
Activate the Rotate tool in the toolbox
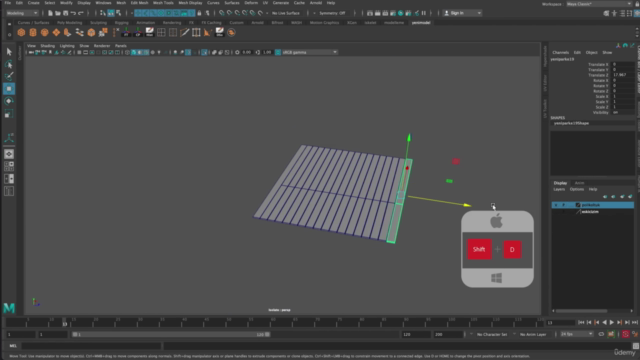click(9, 101)
